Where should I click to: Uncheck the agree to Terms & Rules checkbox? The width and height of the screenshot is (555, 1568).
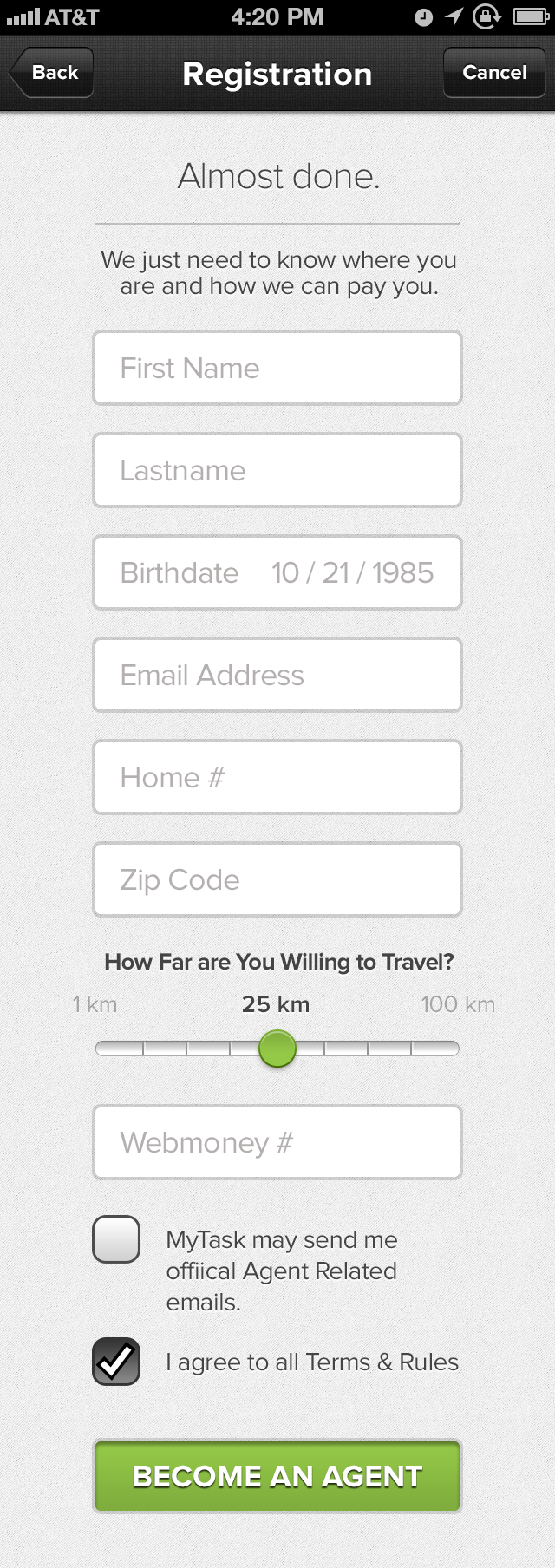pyautogui.click(x=116, y=1362)
